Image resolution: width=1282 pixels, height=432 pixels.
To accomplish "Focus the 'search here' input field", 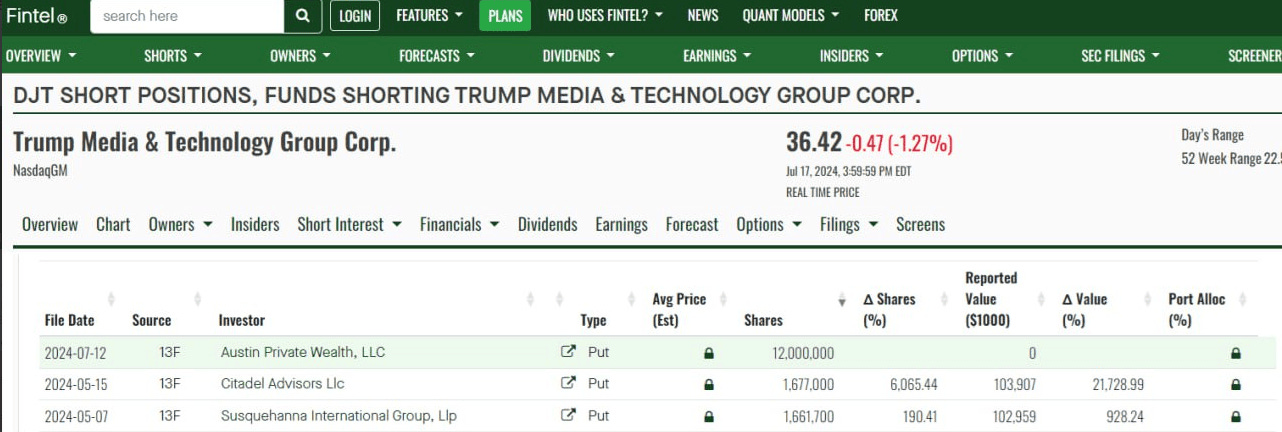I will pos(187,16).
